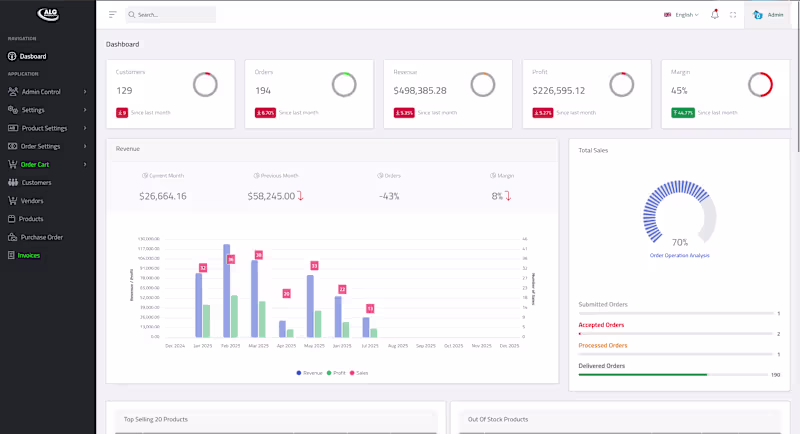Open Vendors cart icon in sidebar
This screenshot has height=434, width=800.
(12, 200)
